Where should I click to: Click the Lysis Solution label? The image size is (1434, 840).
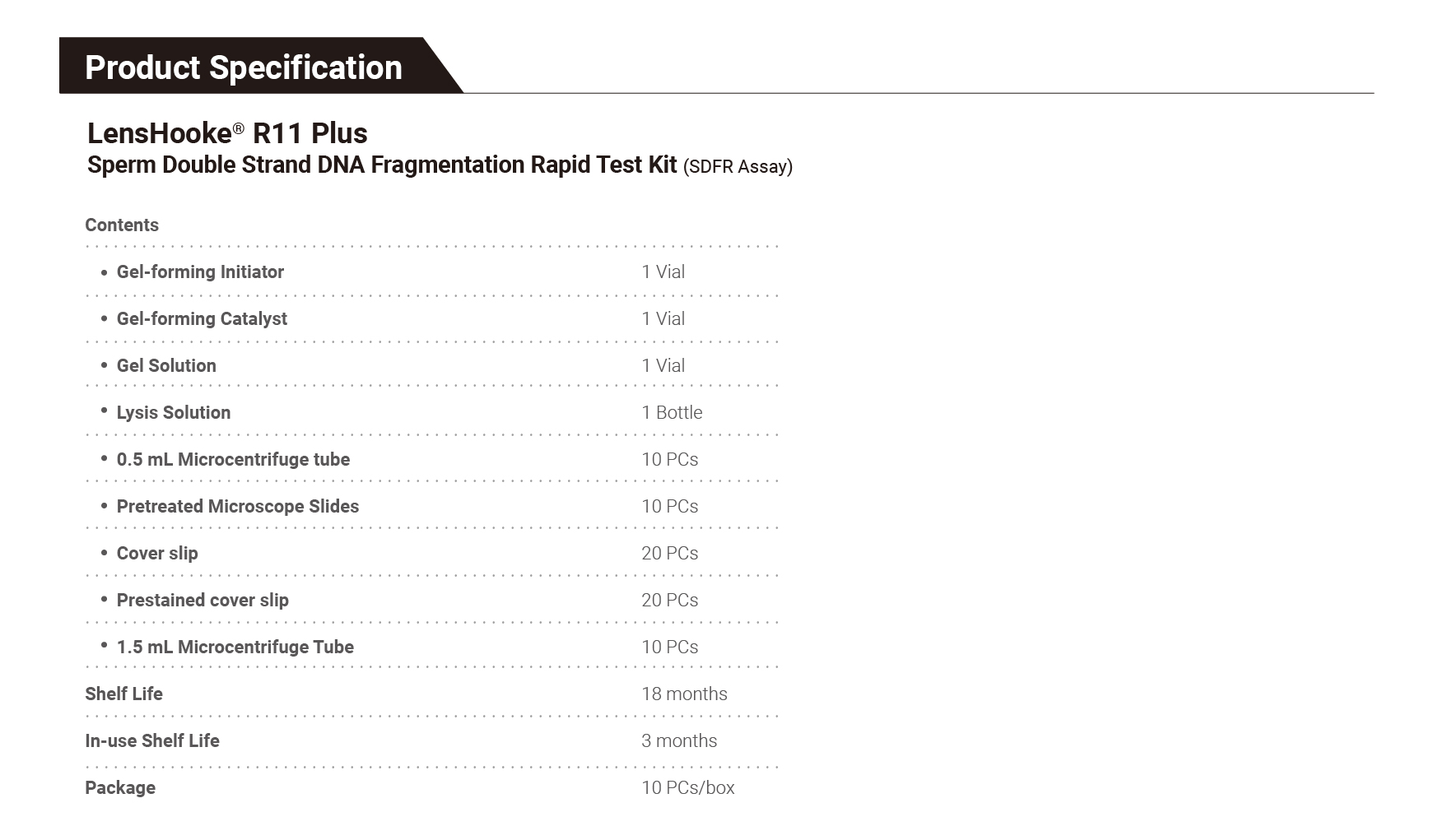tap(174, 412)
